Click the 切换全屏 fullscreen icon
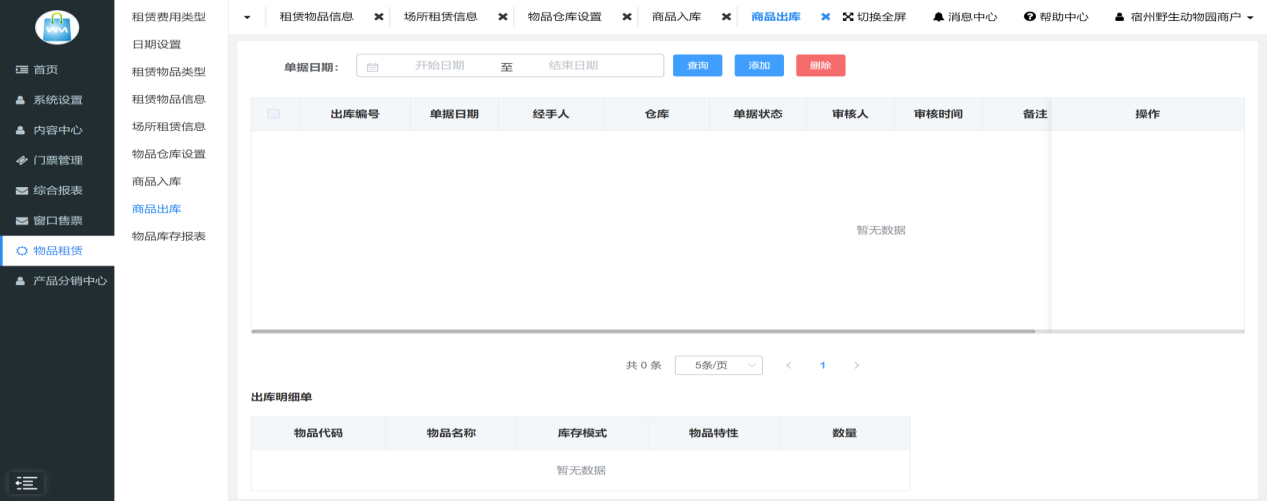The height and width of the screenshot is (501, 1267). point(848,17)
